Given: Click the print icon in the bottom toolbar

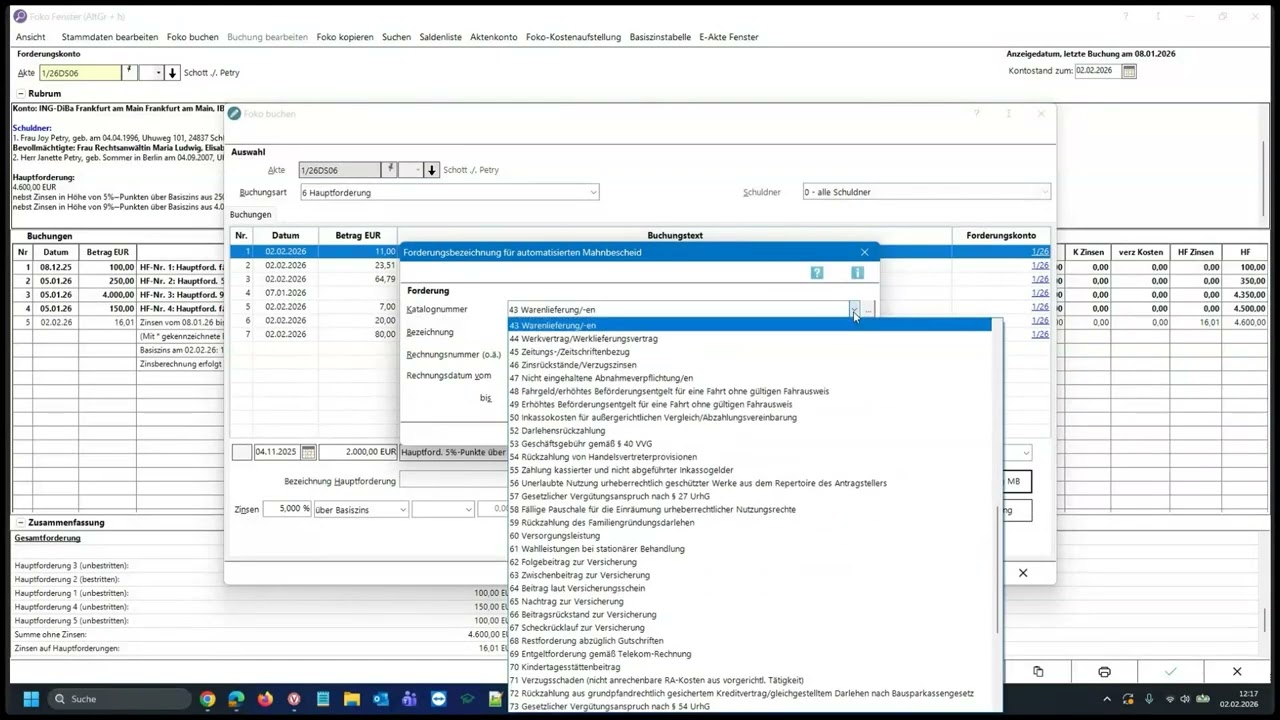Looking at the screenshot, I should tap(1104, 672).
